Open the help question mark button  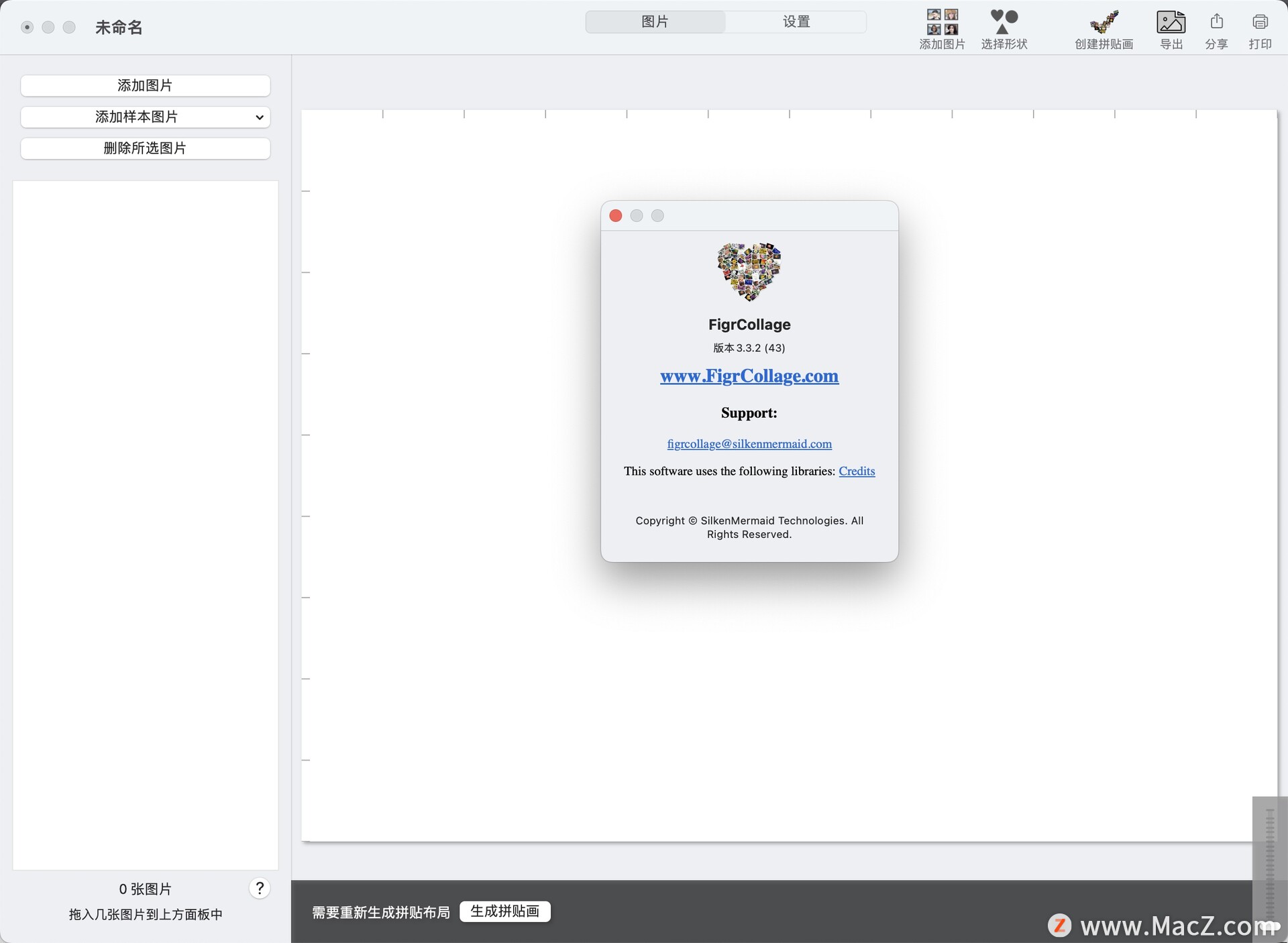(260, 888)
